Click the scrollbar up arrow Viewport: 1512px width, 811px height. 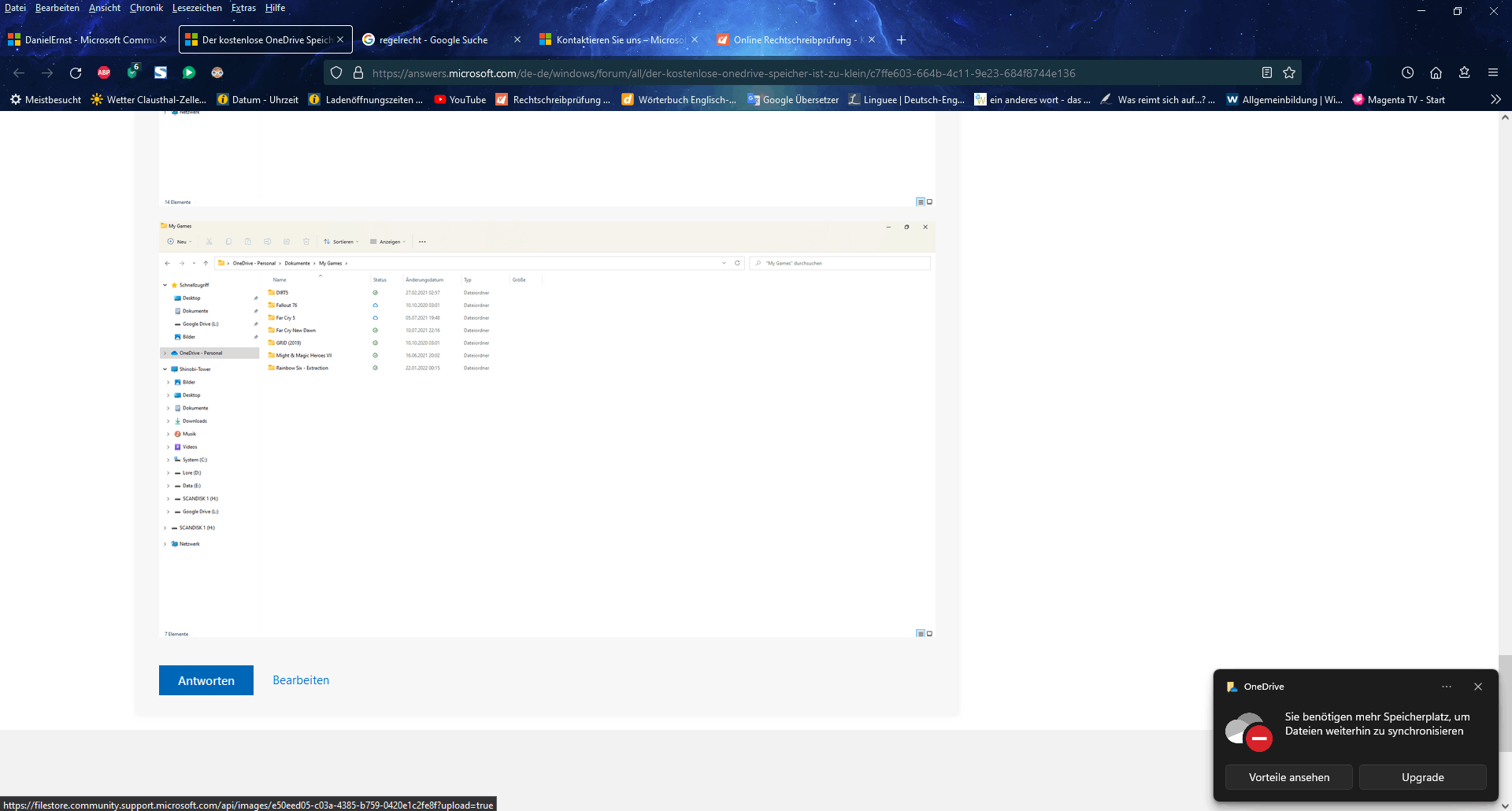point(1505,117)
